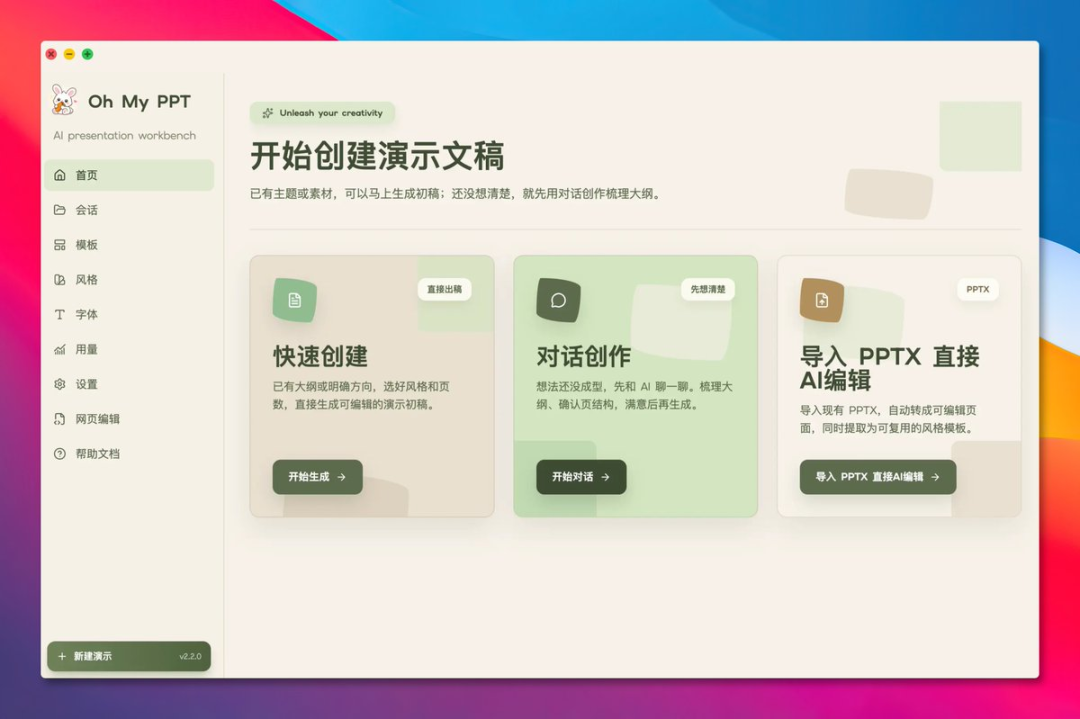Open the 网页编辑 web editor
Viewport: 1080px width, 719px height.
[x=129, y=419]
